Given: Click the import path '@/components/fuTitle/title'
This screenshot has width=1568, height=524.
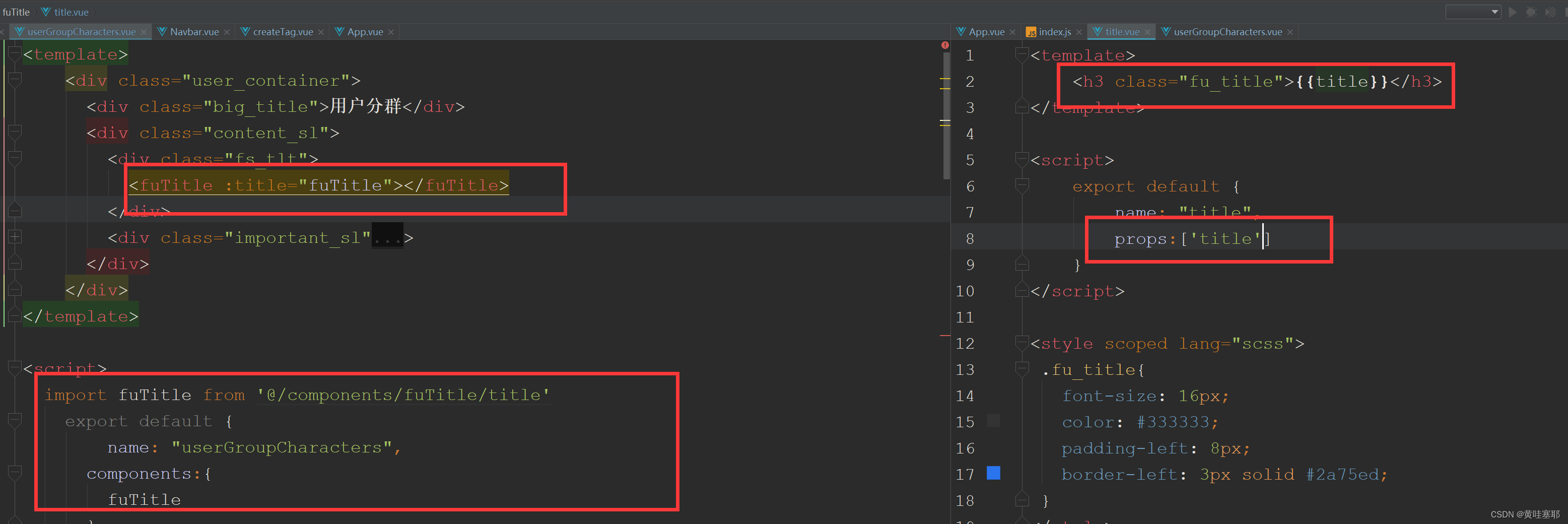Looking at the screenshot, I should [403, 395].
